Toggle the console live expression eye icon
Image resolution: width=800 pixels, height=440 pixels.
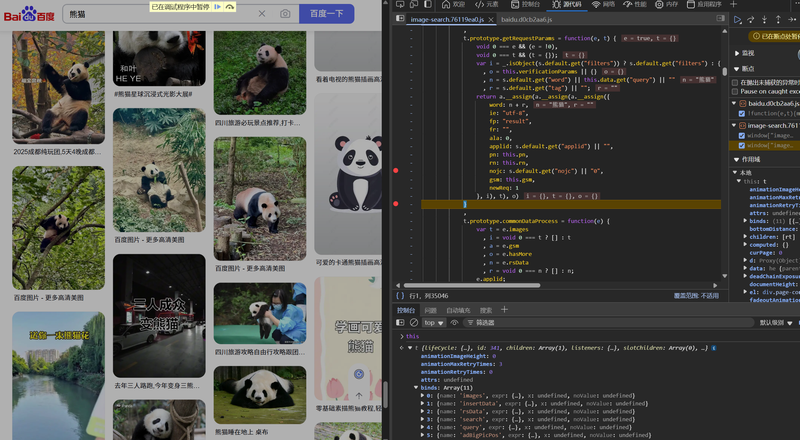tap(454, 323)
